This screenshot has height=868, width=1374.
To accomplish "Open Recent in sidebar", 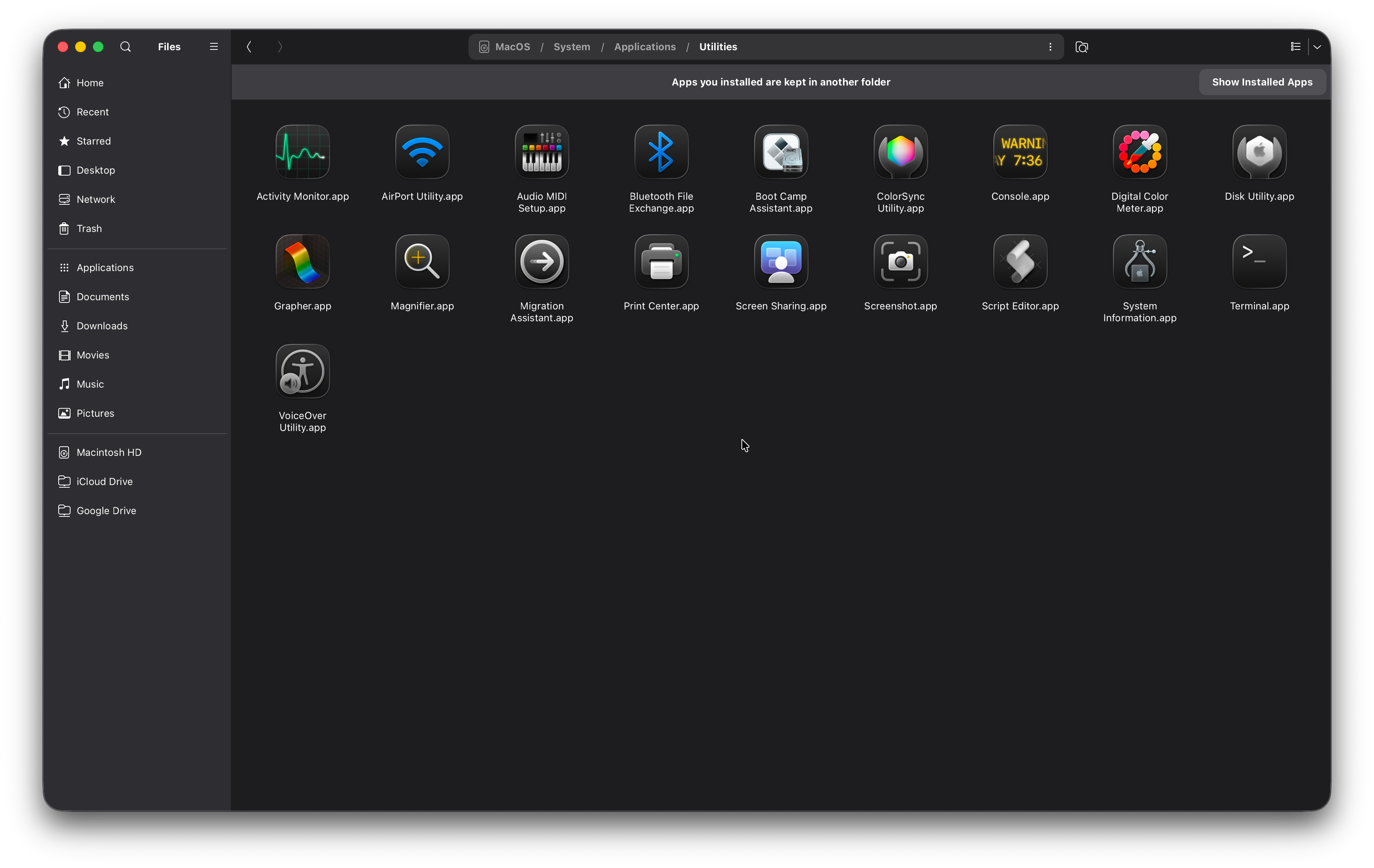I will coord(138,112).
